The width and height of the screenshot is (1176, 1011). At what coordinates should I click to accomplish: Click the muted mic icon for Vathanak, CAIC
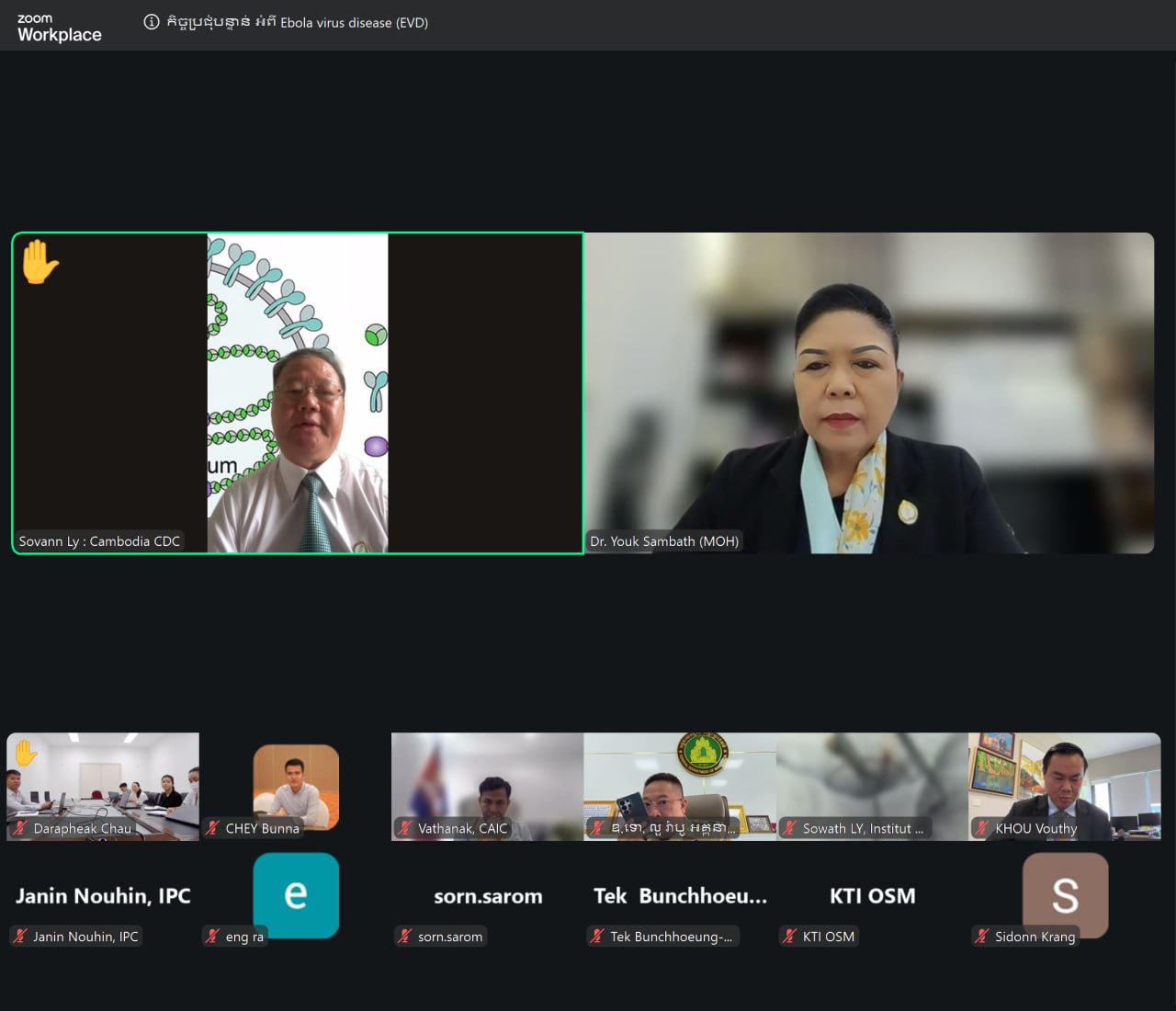click(x=405, y=828)
